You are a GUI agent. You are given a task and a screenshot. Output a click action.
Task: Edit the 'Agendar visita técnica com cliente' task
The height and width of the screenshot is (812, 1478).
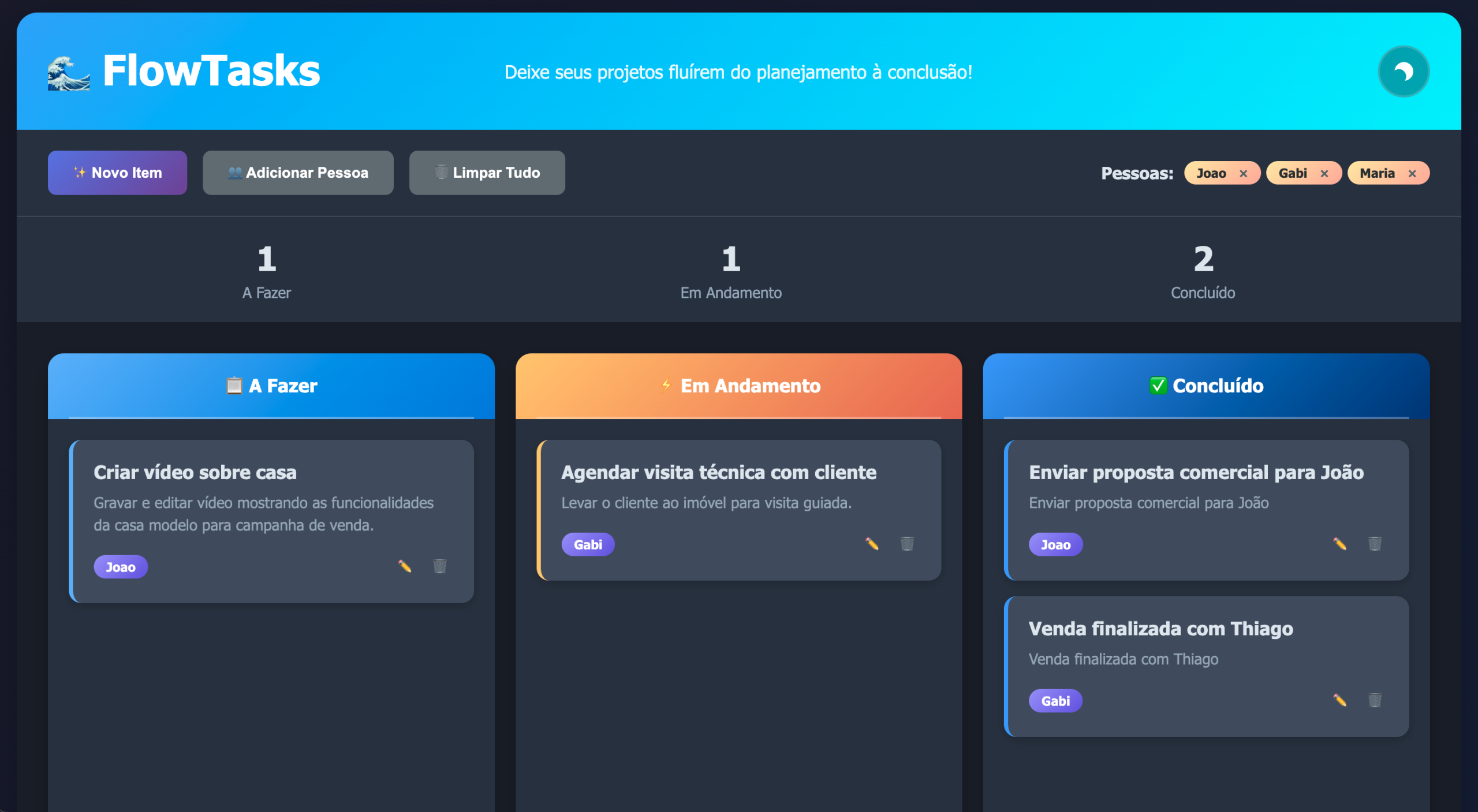pyautogui.click(x=872, y=544)
